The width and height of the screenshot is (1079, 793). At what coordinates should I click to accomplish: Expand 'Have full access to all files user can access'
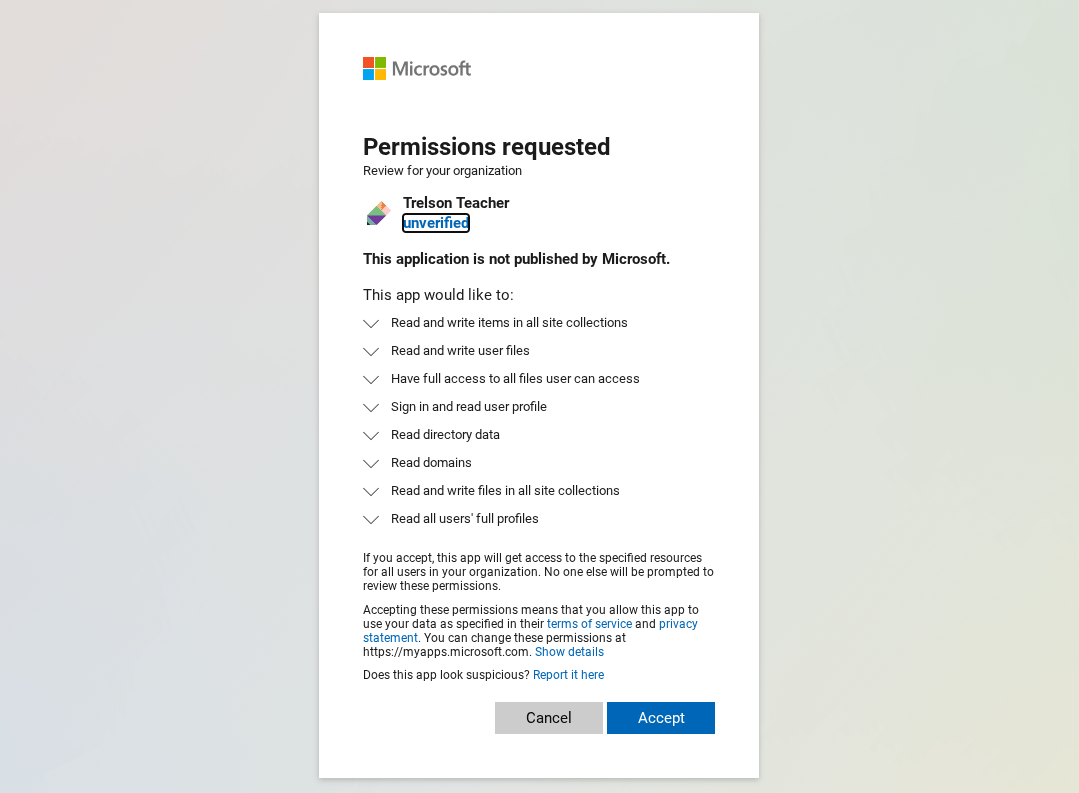[371, 379]
